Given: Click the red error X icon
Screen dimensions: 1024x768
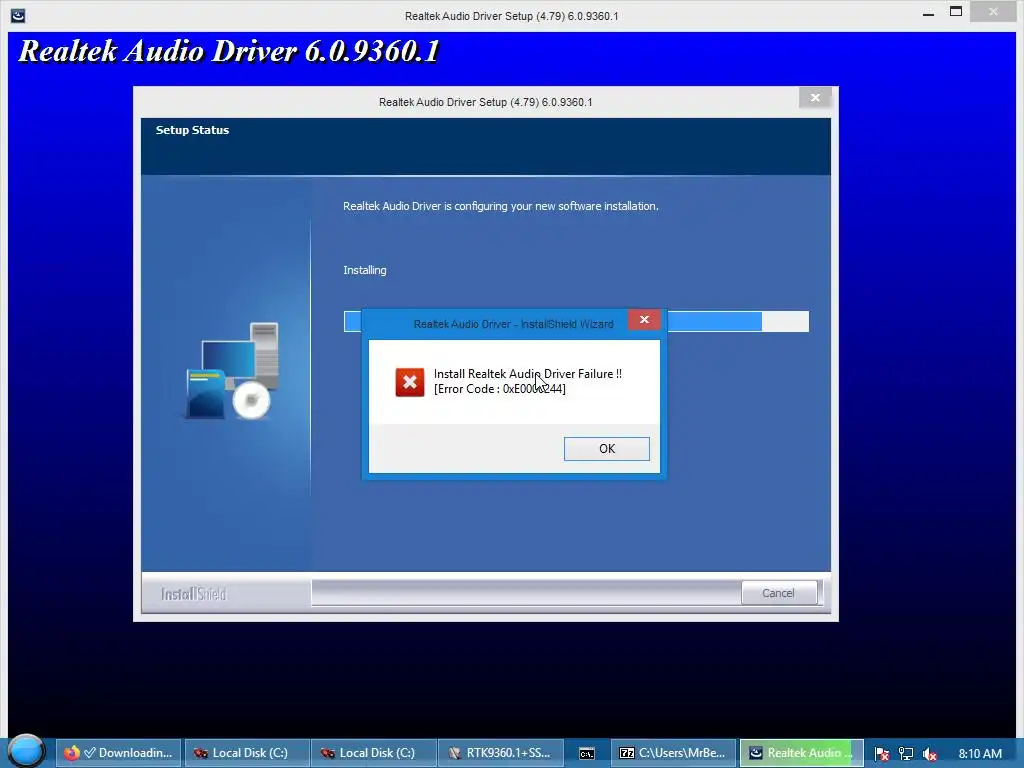Looking at the screenshot, I should coord(409,382).
